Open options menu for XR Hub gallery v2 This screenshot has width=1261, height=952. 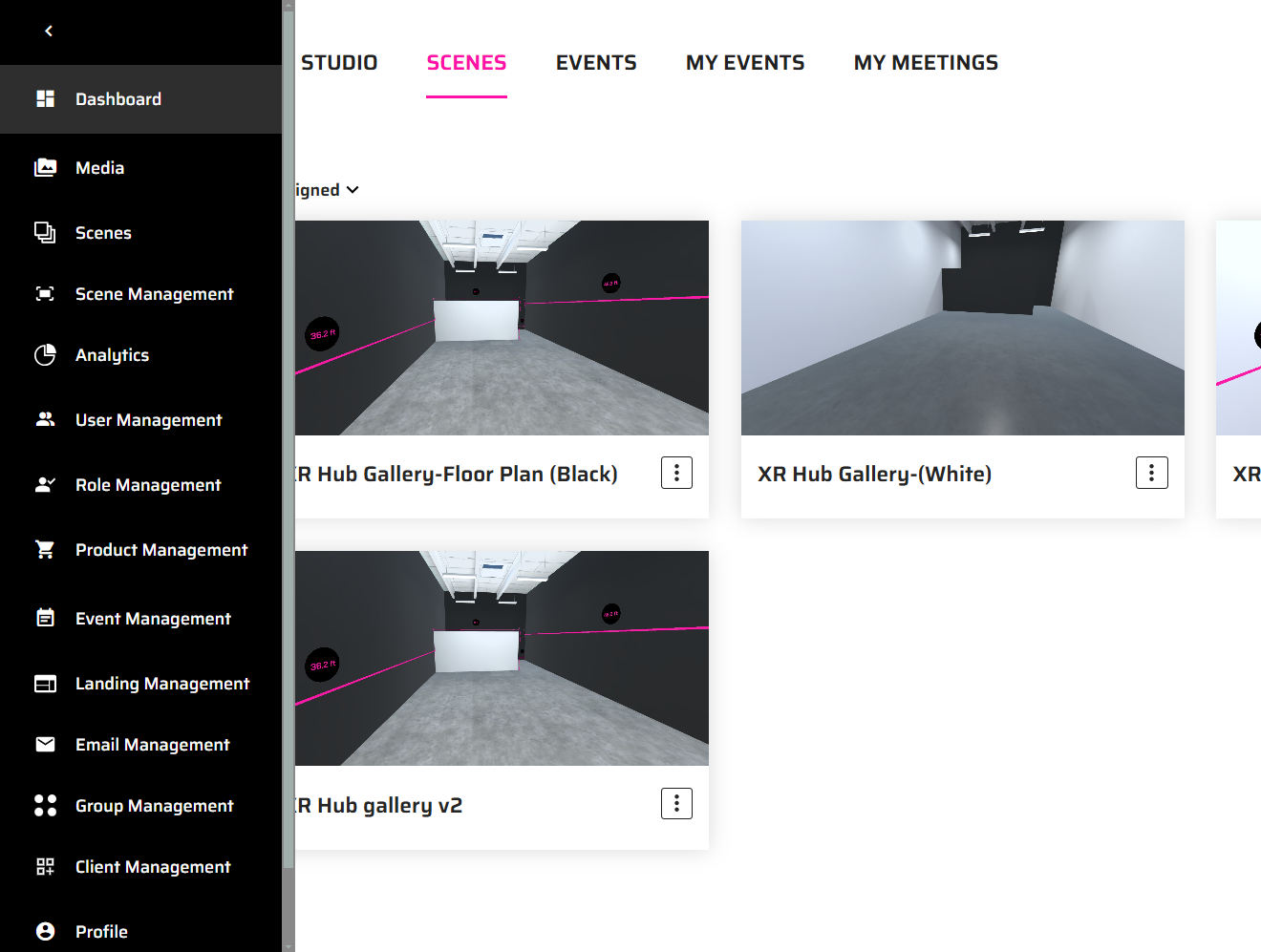(x=676, y=804)
